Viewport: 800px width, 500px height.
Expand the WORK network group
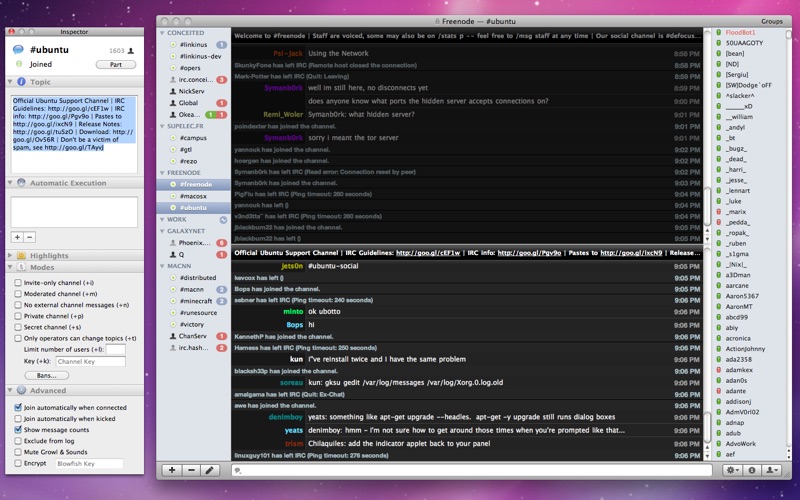click(x=162, y=219)
